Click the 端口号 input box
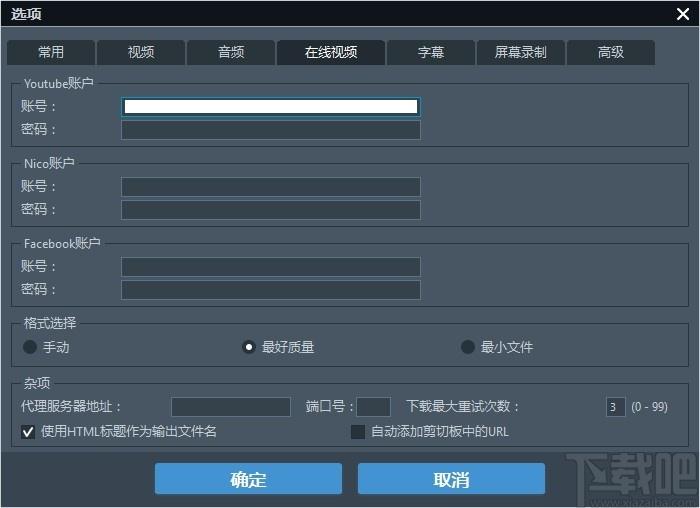 (374, 407)
